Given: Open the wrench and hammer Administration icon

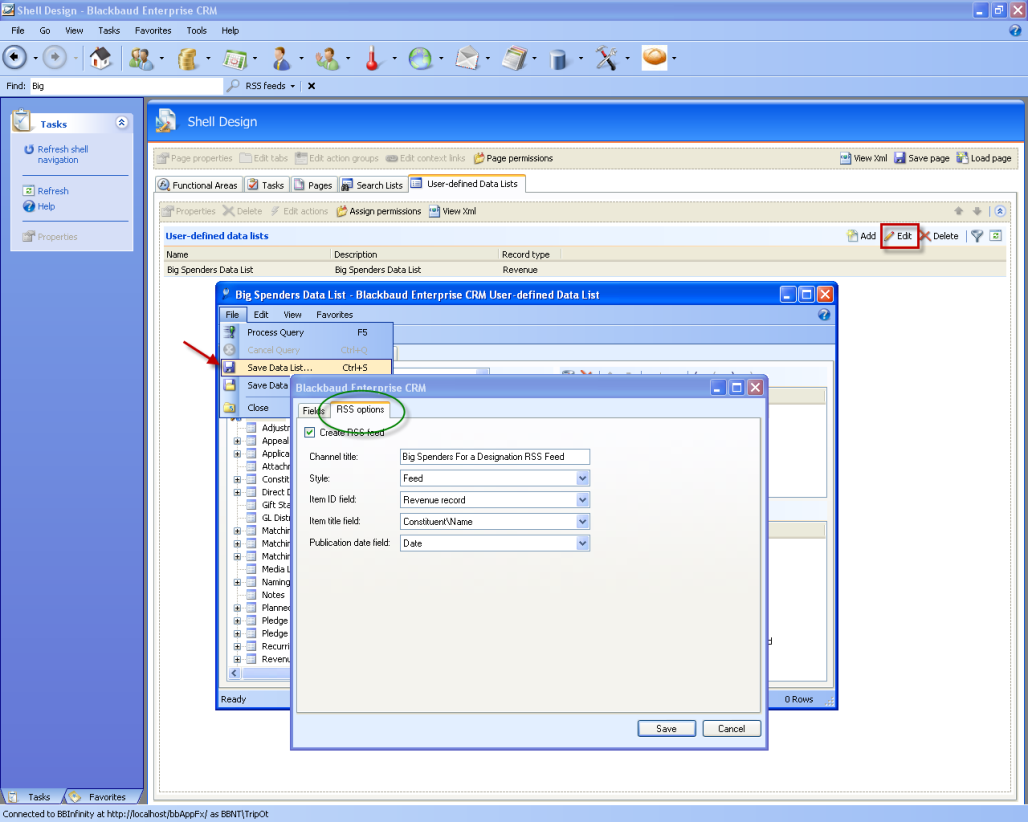Looking at the screenshot, I should (607, 59).
